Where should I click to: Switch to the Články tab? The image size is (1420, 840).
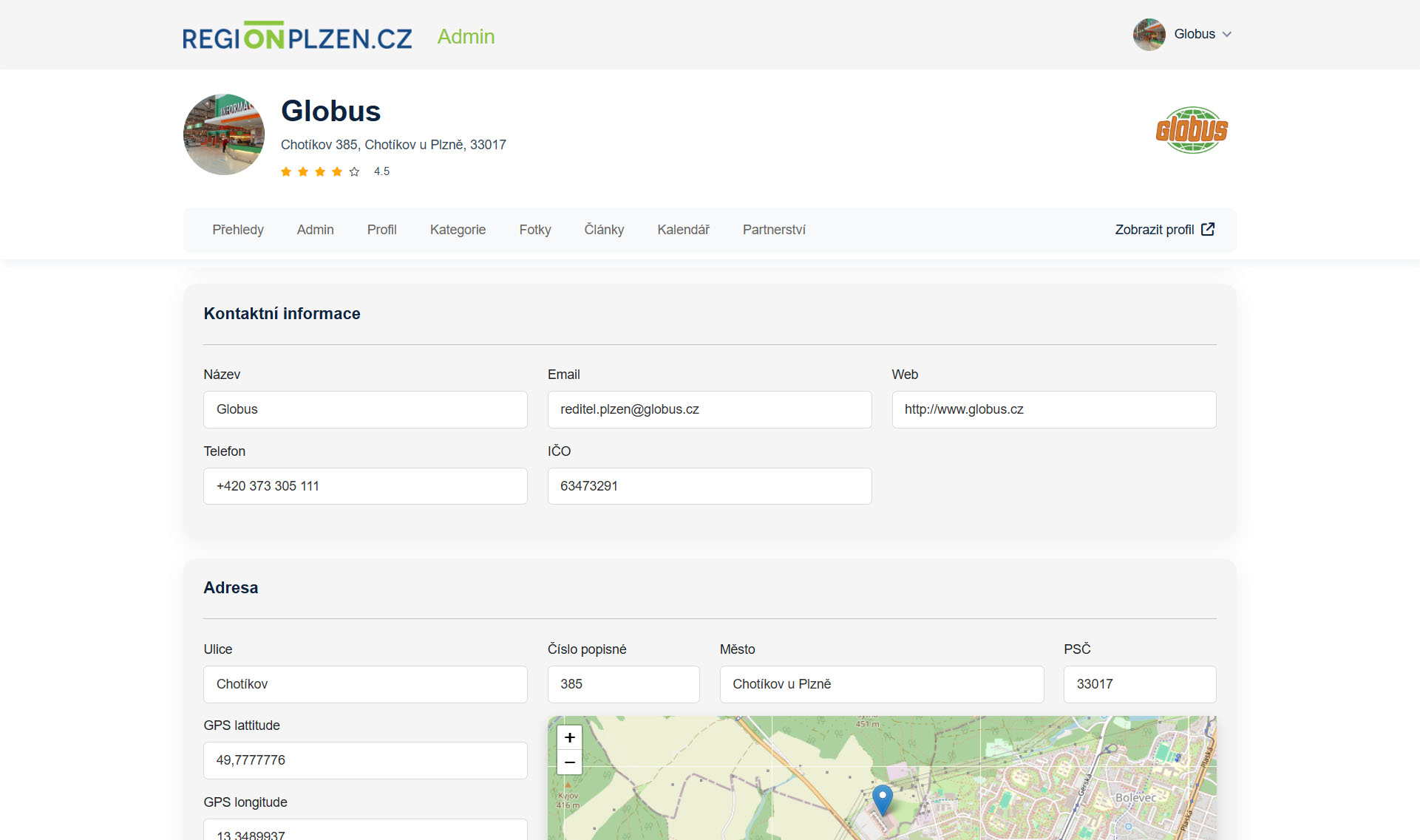point(604,230)
